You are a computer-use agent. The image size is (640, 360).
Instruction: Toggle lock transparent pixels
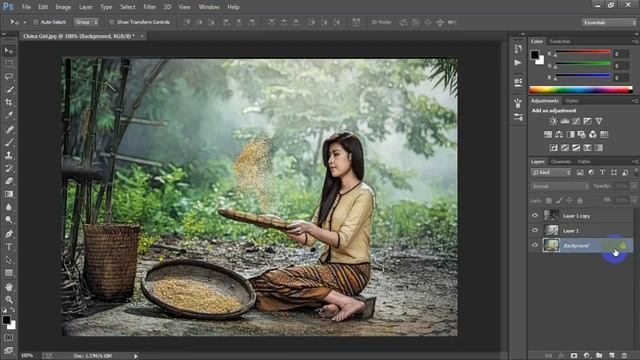[549, 200]
